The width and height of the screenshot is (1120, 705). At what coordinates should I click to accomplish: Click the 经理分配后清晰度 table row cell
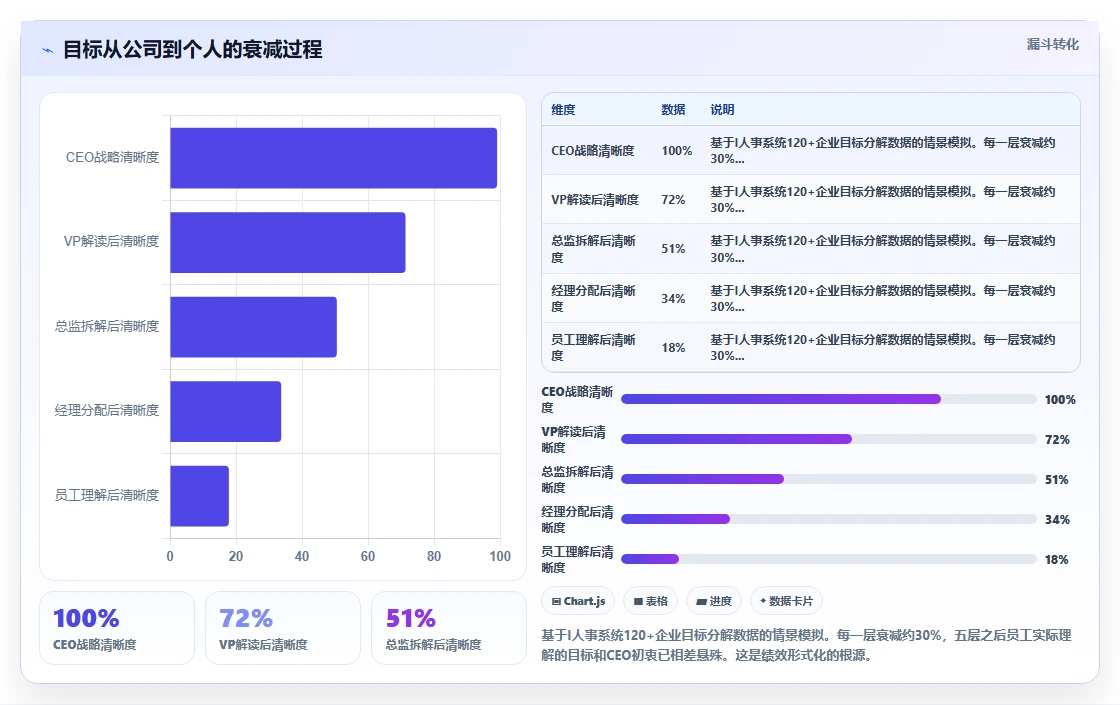pos(594,299)
